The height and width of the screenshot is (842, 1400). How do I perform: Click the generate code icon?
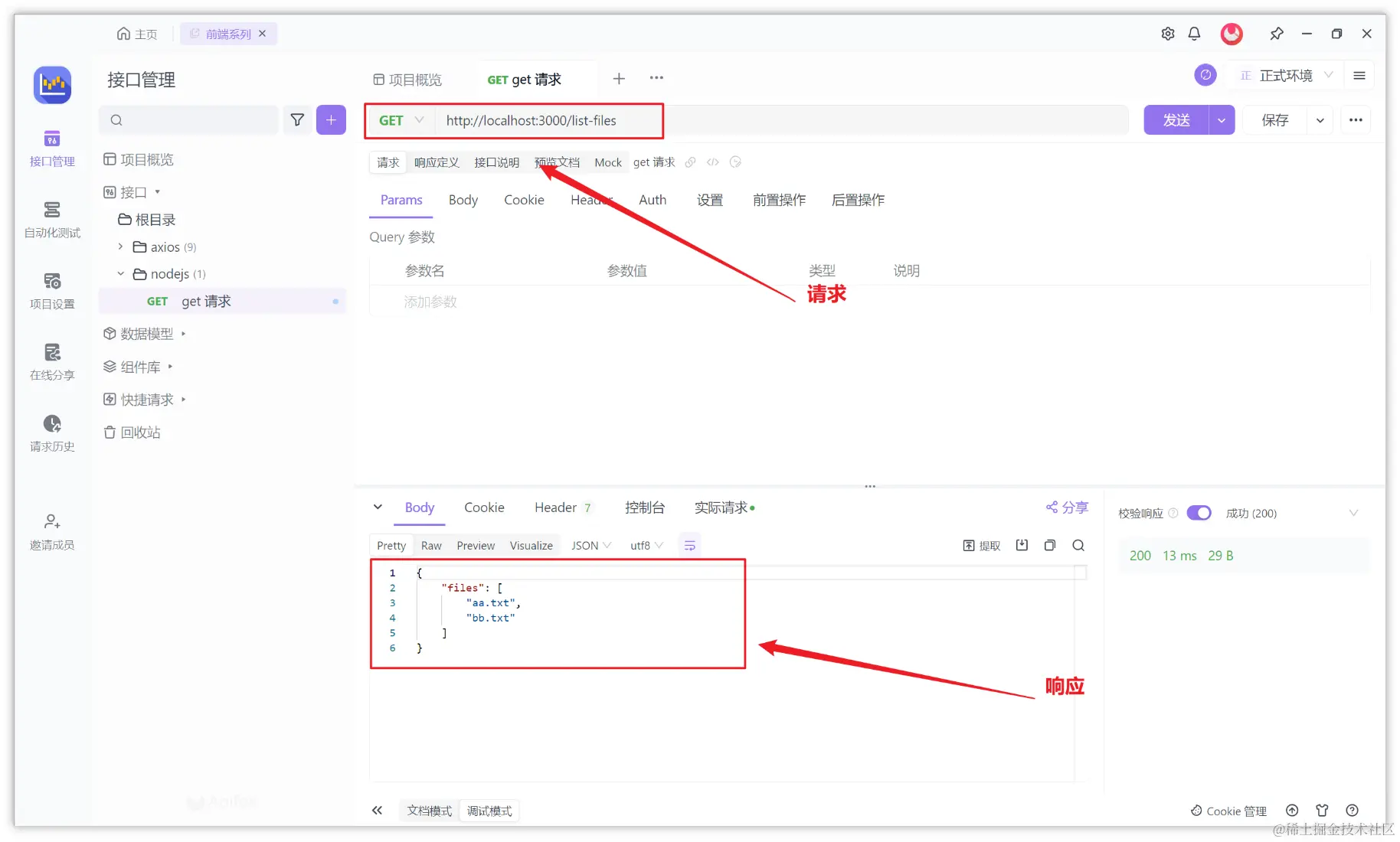pos(713,162)
